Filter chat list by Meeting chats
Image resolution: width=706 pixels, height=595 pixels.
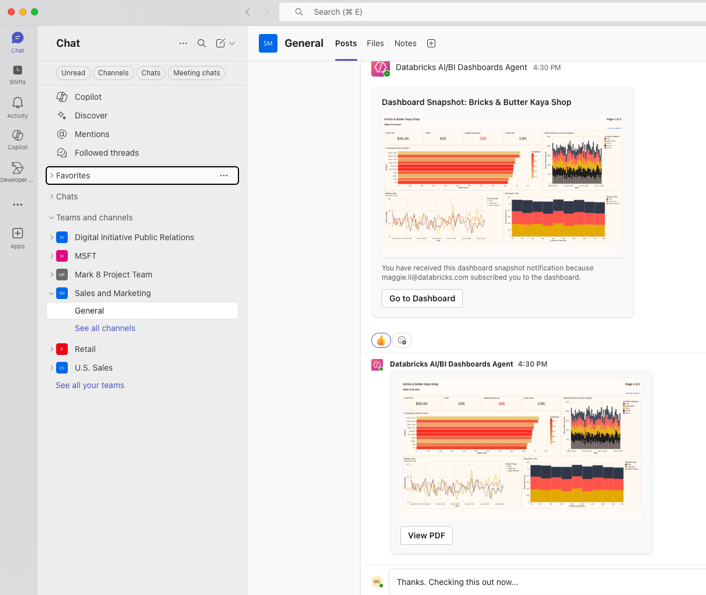pos(196,73)
